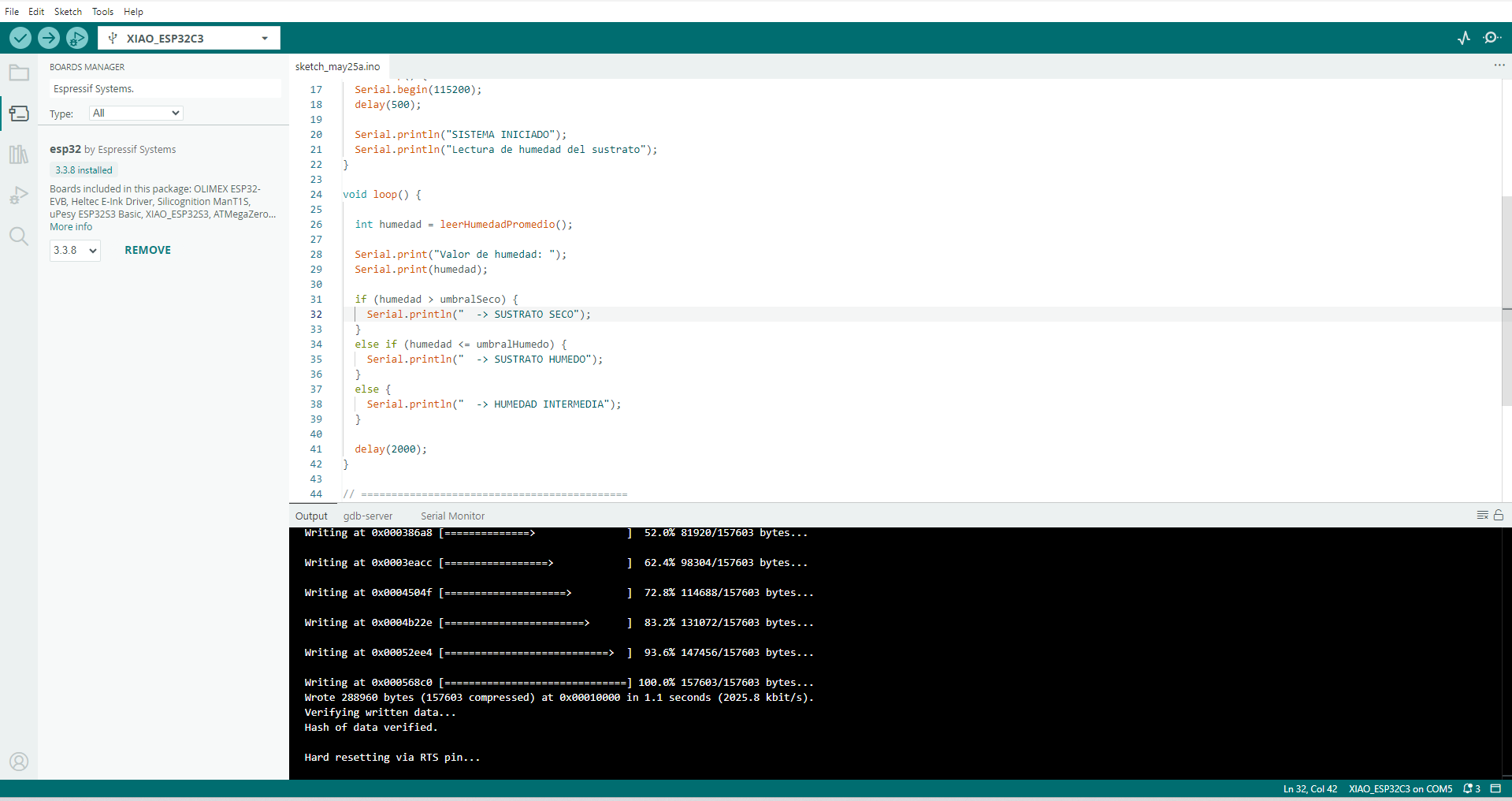Click the editor tab options ellipsis

click(1499, 65)
